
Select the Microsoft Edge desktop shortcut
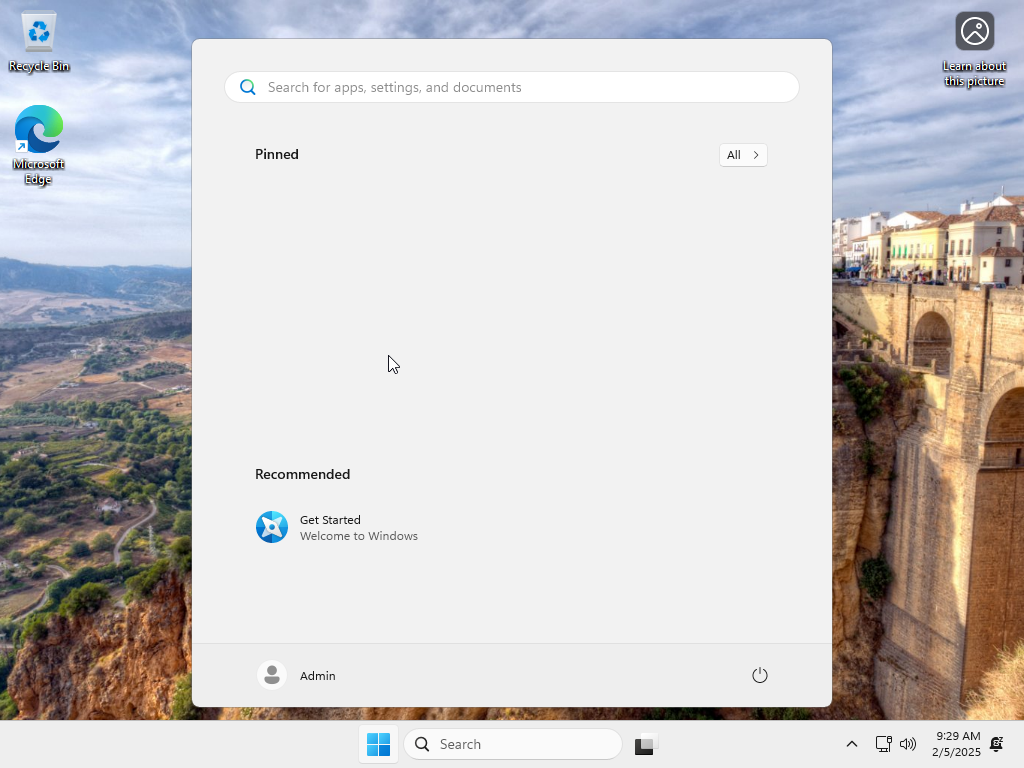(39, 145)
